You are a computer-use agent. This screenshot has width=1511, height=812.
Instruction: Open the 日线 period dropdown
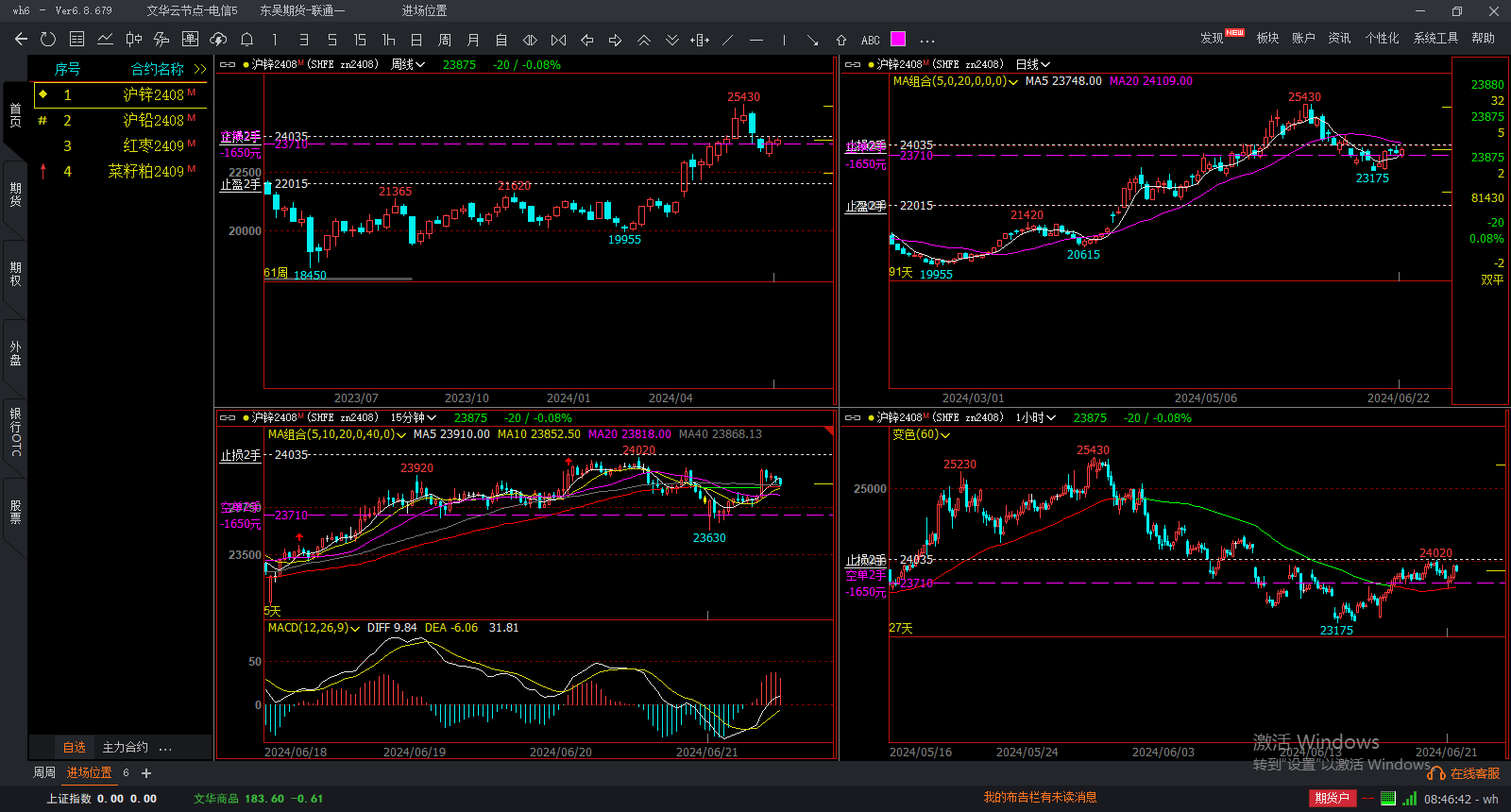[x=1033, y=64]
